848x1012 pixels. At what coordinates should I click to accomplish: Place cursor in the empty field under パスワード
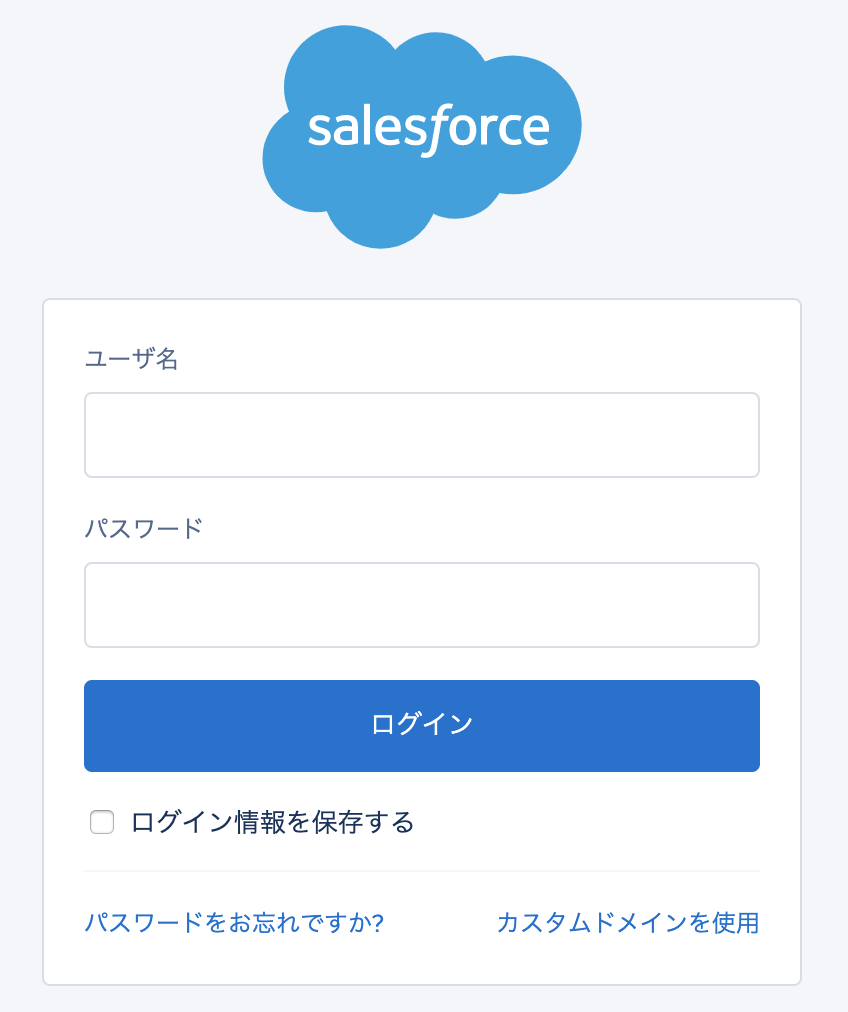[x=422, y=605]
